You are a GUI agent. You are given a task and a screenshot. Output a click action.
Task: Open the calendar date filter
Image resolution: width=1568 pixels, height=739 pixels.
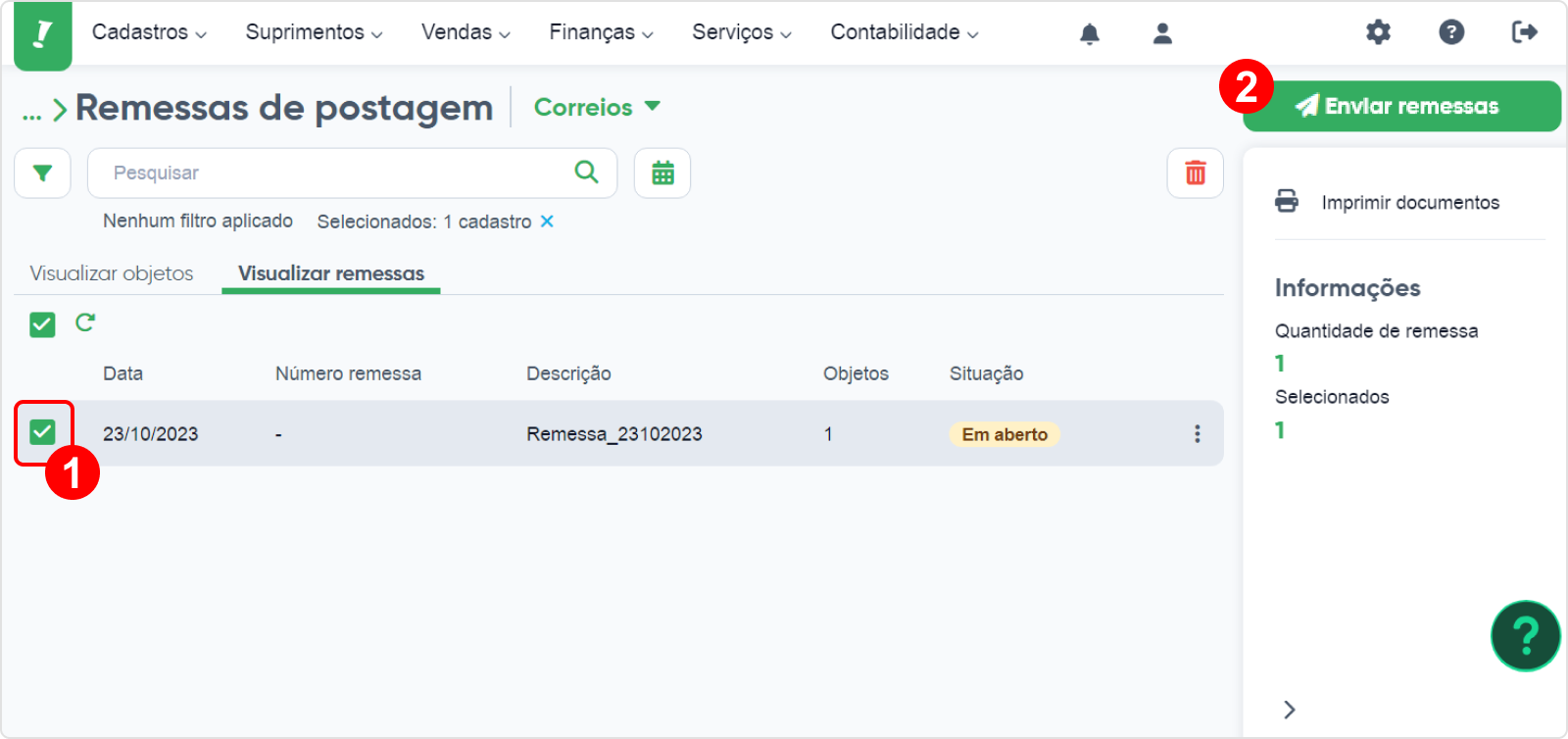[x=662, y=173]
